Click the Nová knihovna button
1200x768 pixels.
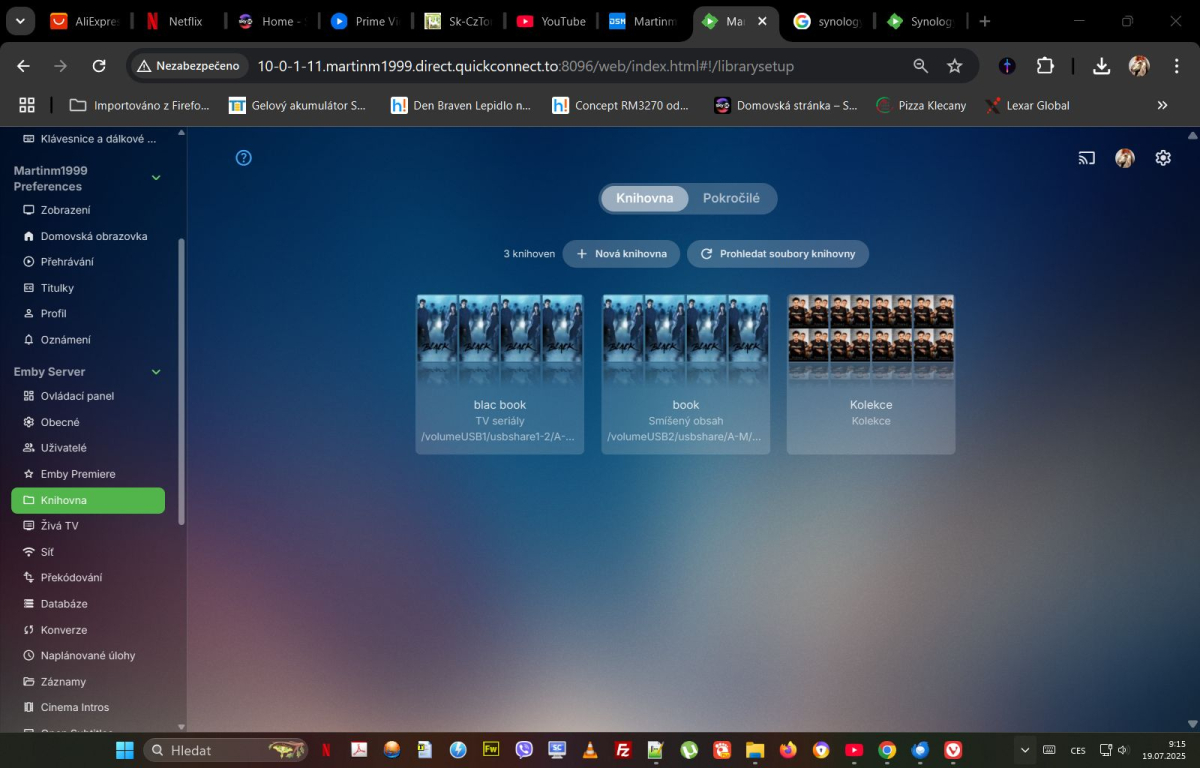coord(621,253)
